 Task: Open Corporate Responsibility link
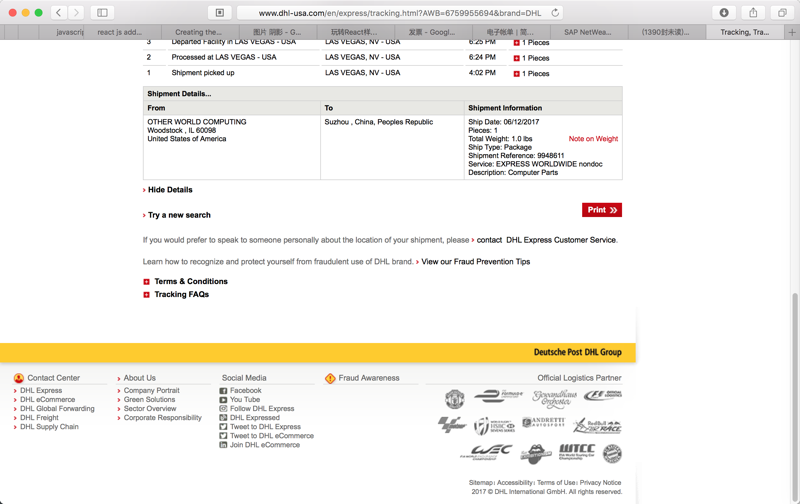[x=163, y=418]
